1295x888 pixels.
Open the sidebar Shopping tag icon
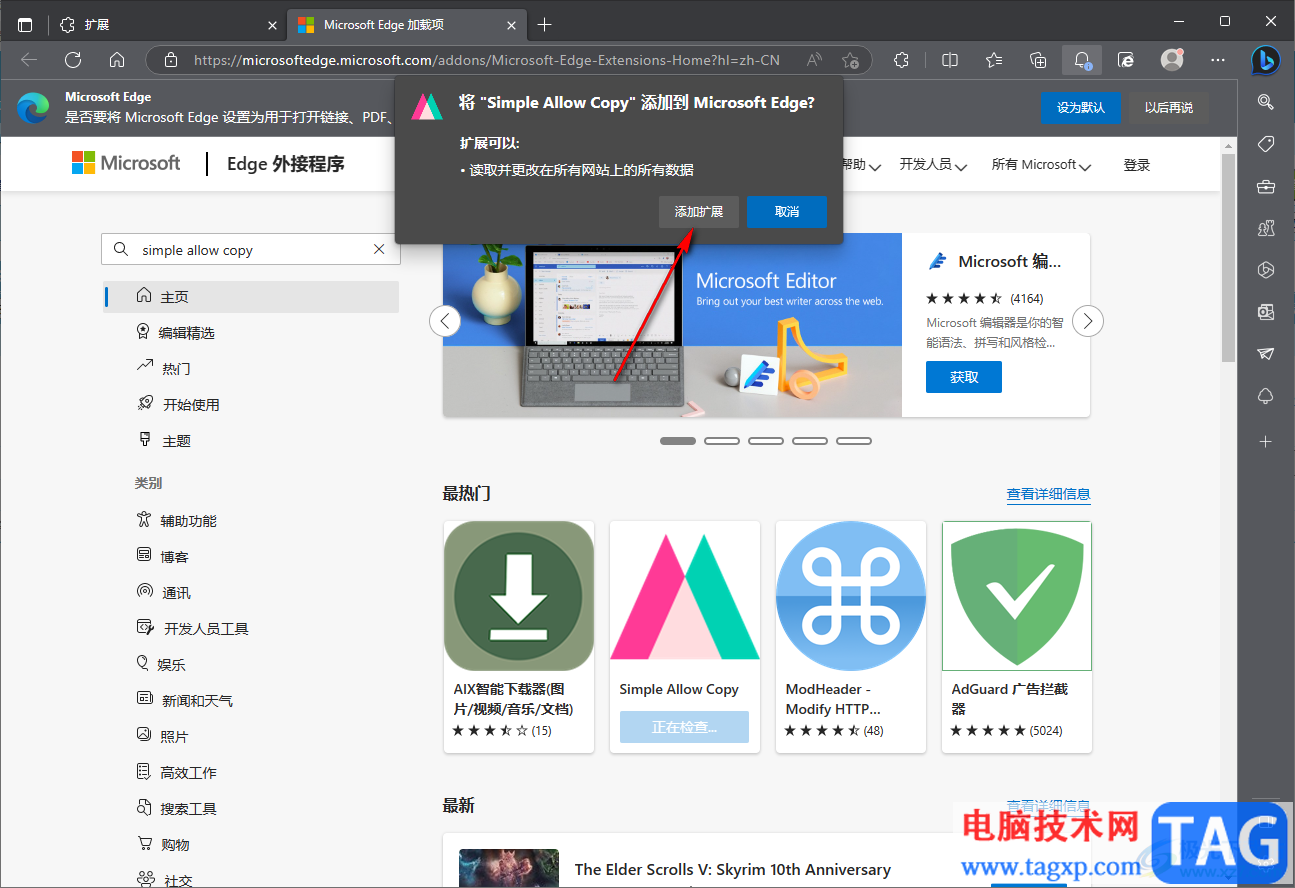coord(1265,144)
